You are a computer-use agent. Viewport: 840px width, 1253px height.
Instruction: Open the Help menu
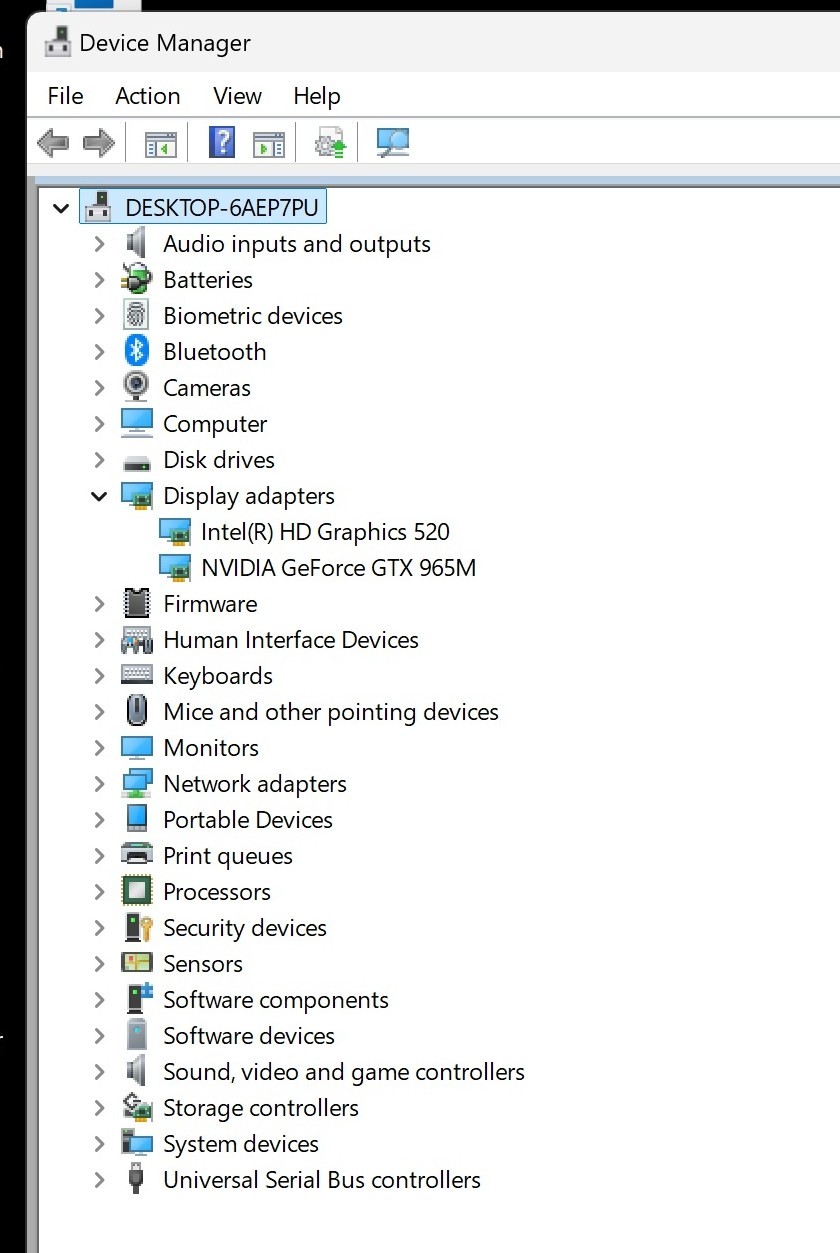[x=317, y=96]
